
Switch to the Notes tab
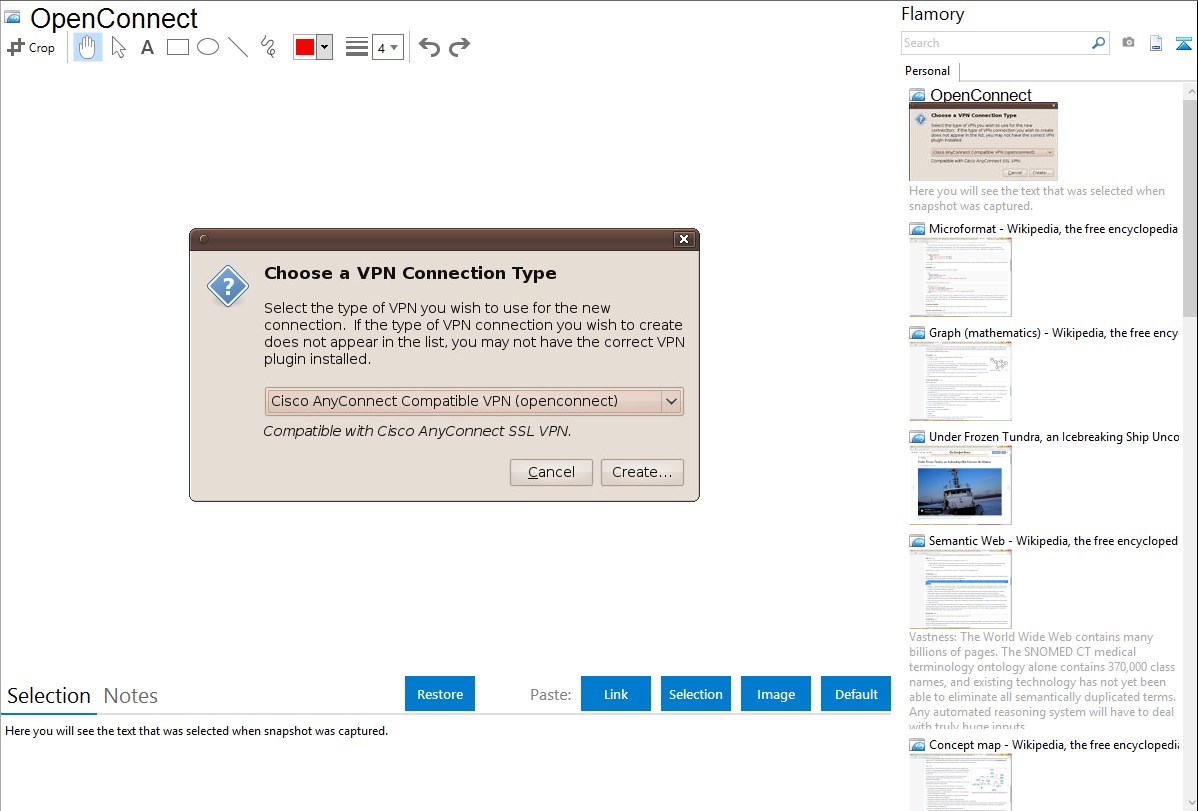pos(131,696)
